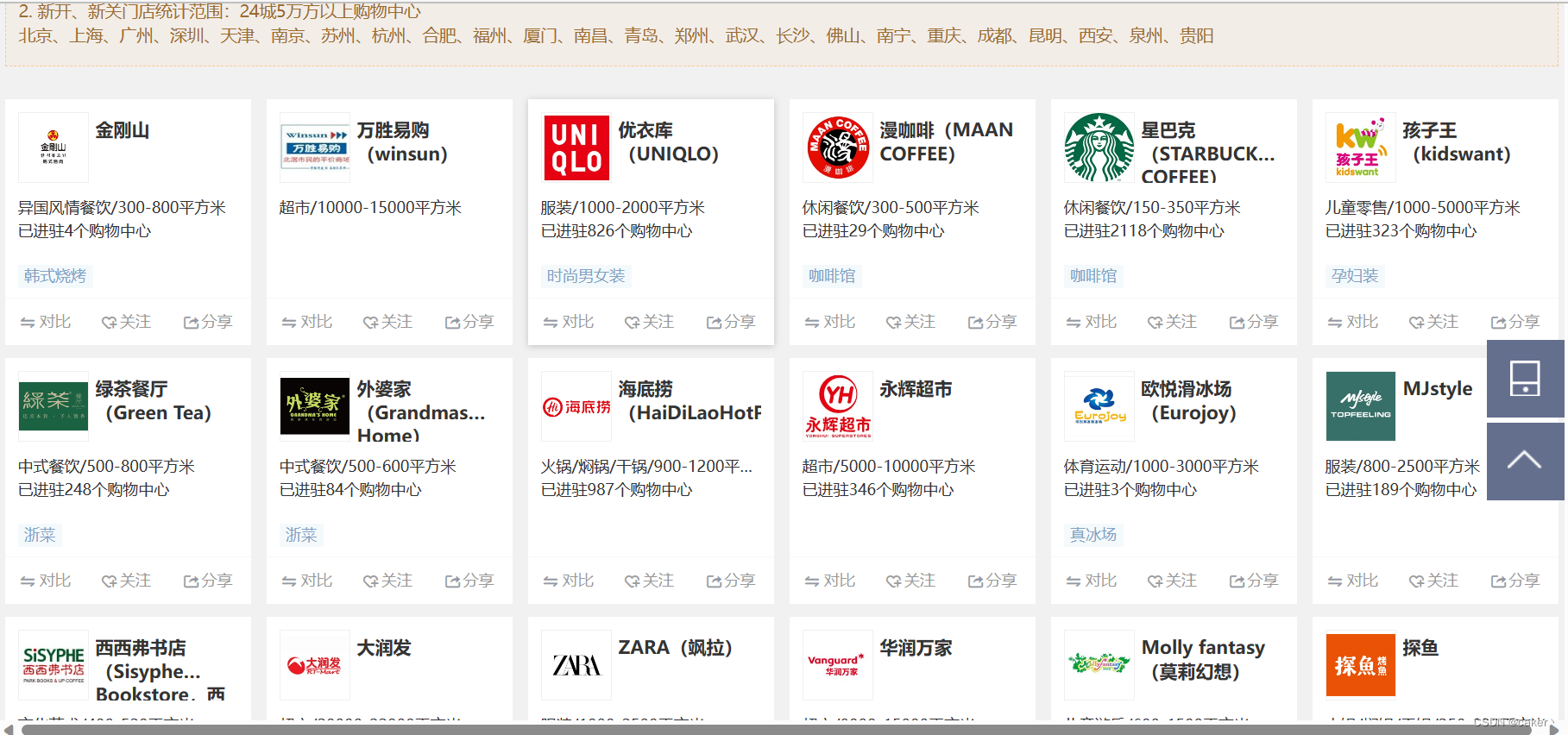Image resolution: width=1568 pixels, height=735 pixels.
Task: Open the 海底捞 logo thumbnail
Action: [576, 406]
